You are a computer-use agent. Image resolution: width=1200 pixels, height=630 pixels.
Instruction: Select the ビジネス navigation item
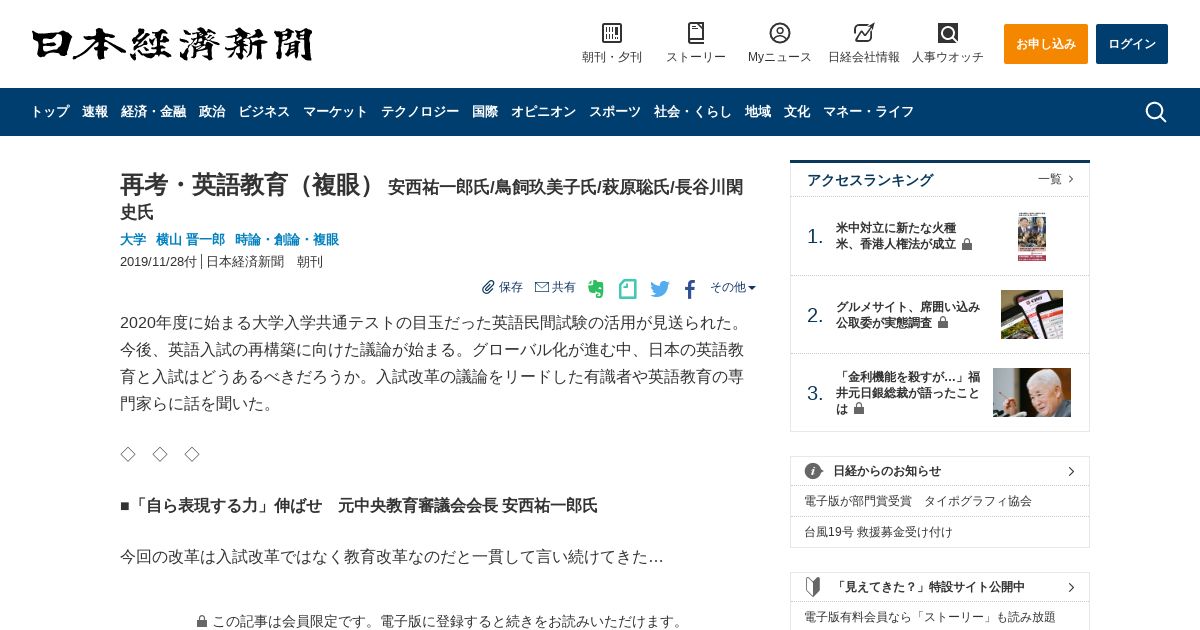point(264,112)
